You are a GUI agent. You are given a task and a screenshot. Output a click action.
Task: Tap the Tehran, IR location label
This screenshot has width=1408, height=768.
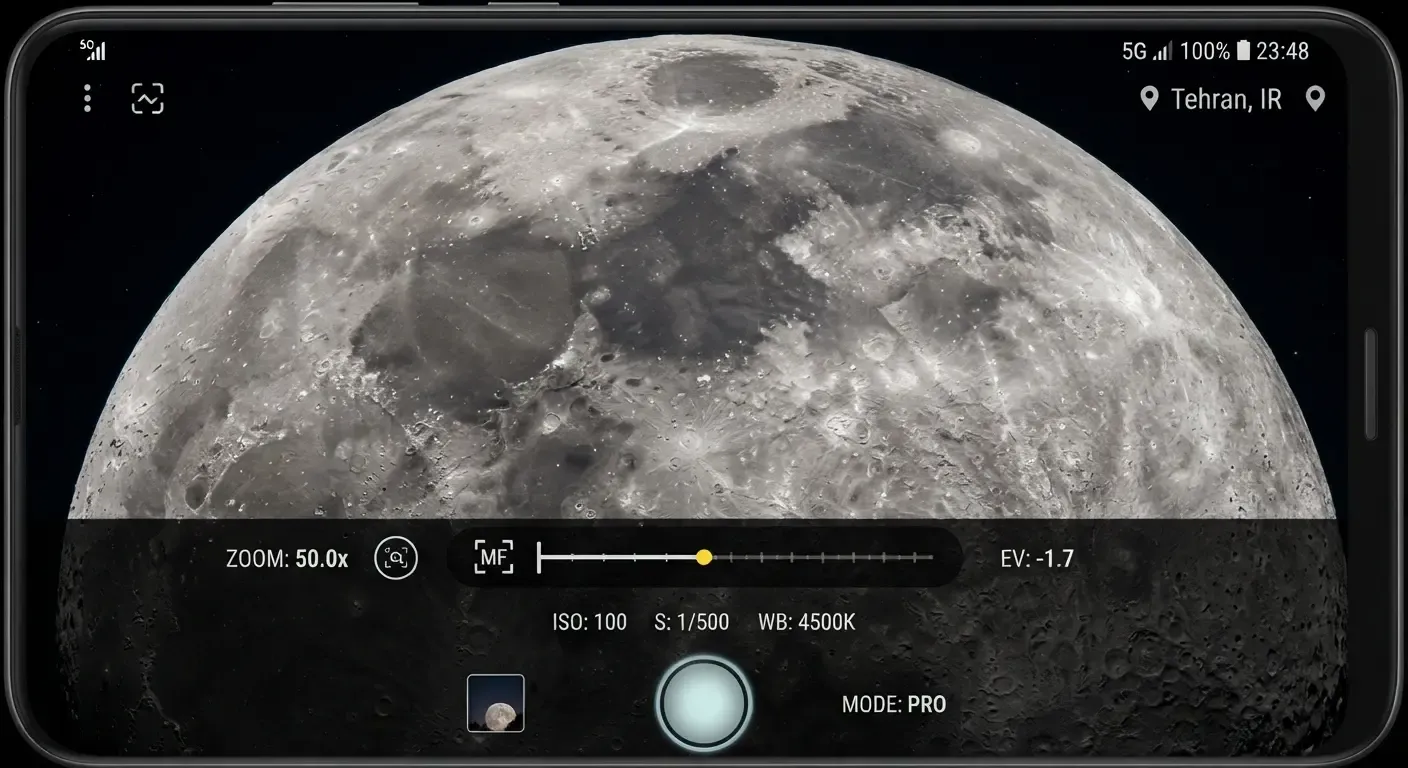tap(1226, 99)
